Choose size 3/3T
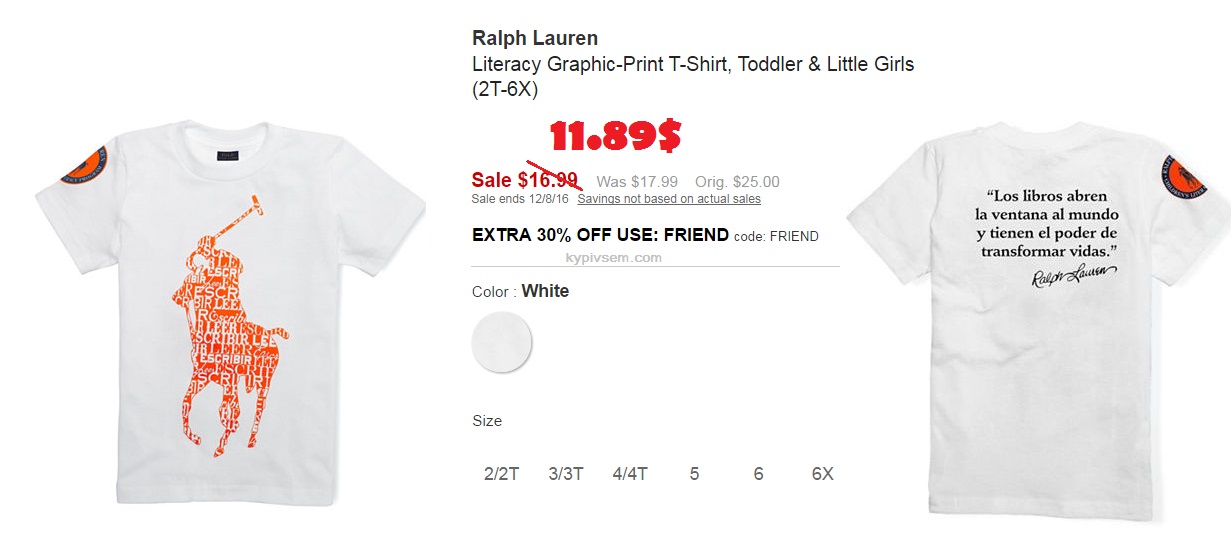 click(566, 474)
